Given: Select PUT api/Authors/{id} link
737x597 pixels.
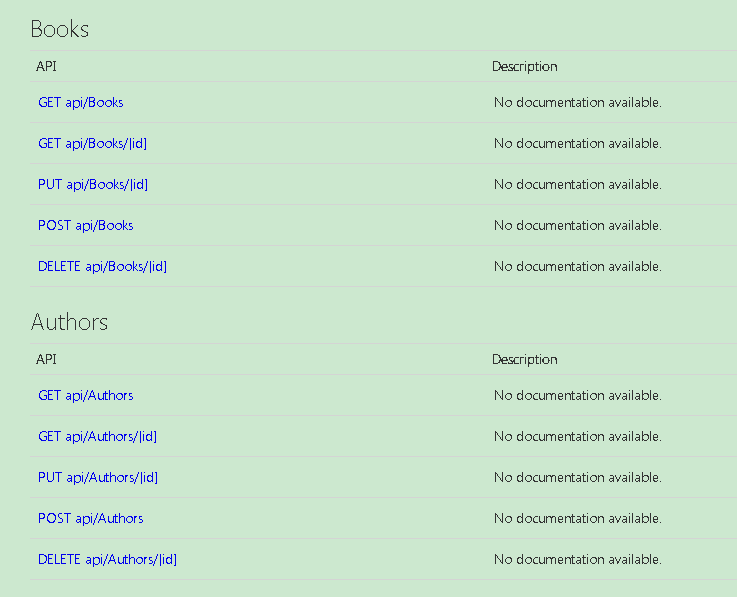Looking at the screenshot, I should pyautogui.click(x=98, y=477).
